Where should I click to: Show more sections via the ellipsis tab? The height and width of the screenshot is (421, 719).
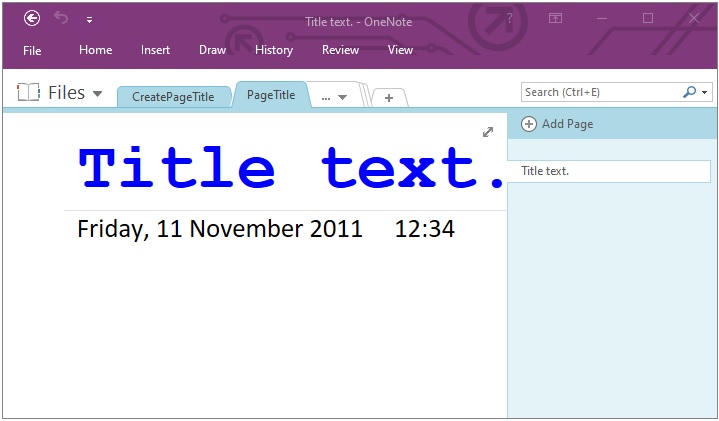[x=334, y=97]
